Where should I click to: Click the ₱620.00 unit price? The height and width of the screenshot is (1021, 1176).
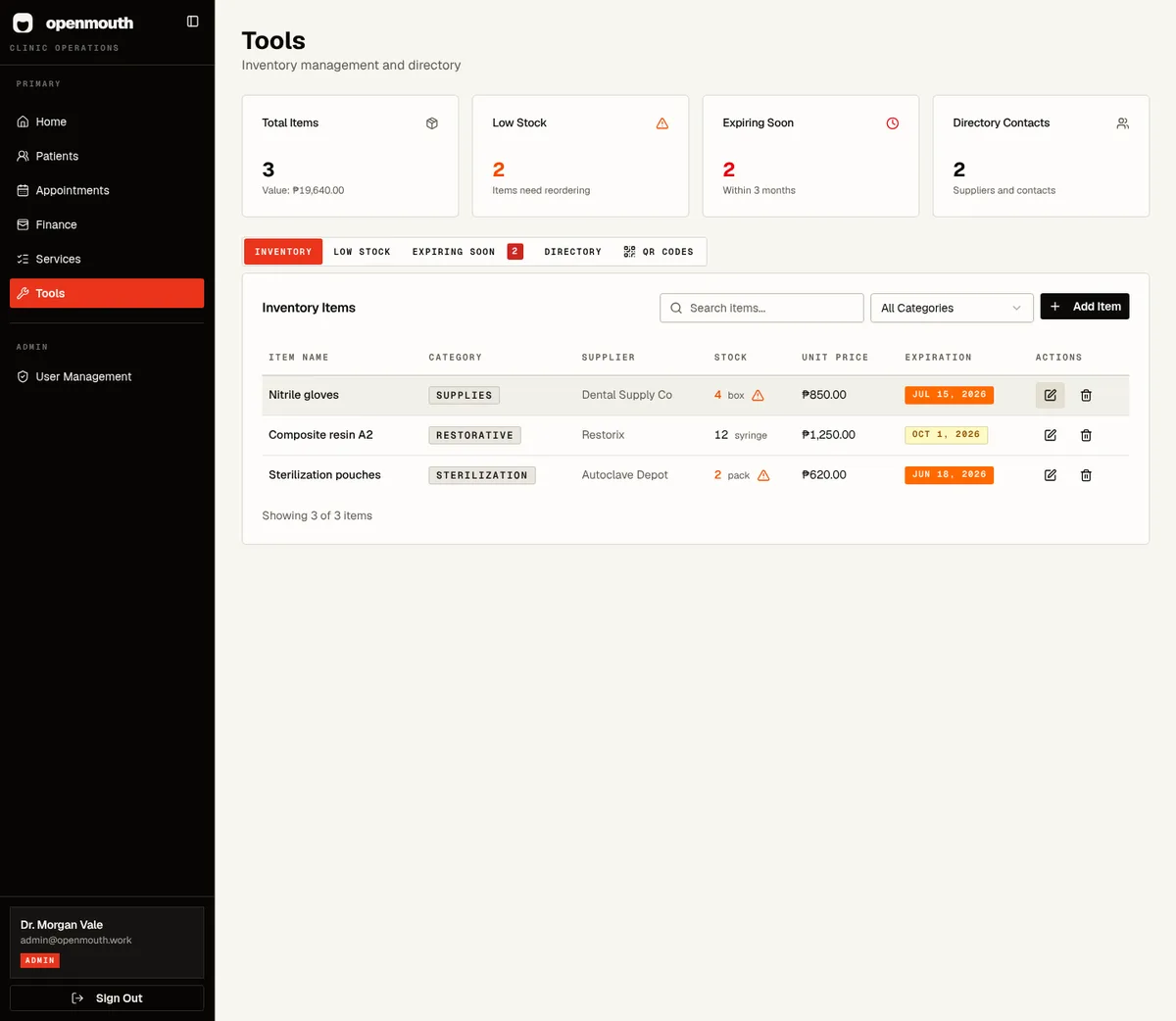824,475
